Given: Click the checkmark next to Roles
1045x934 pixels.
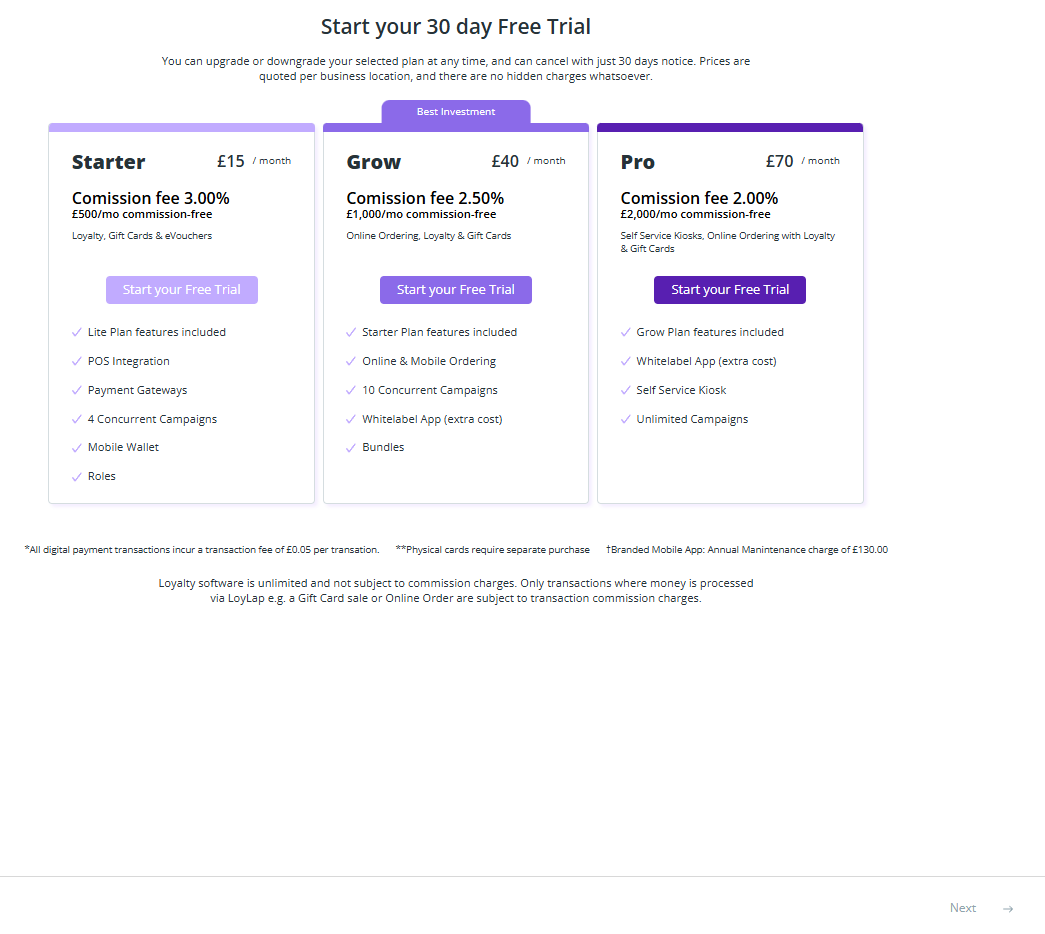Looking at the screenshot, I should [77, 477].
